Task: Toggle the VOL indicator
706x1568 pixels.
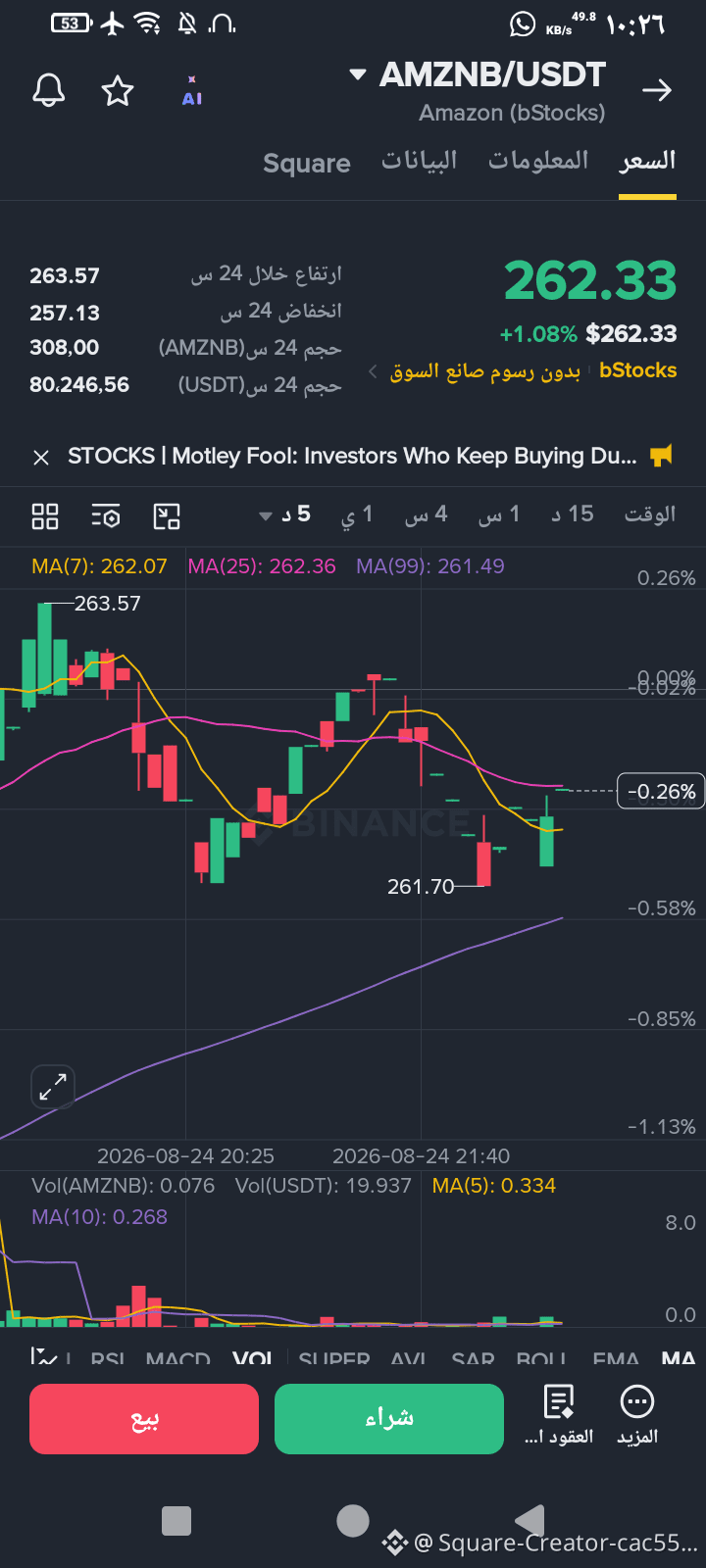Action: coord(253,1359)
